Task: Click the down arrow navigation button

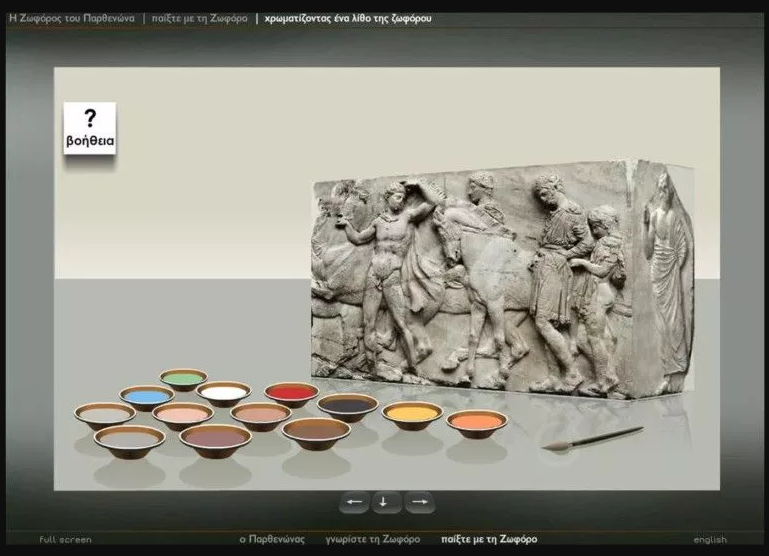Action: (386, 502)
